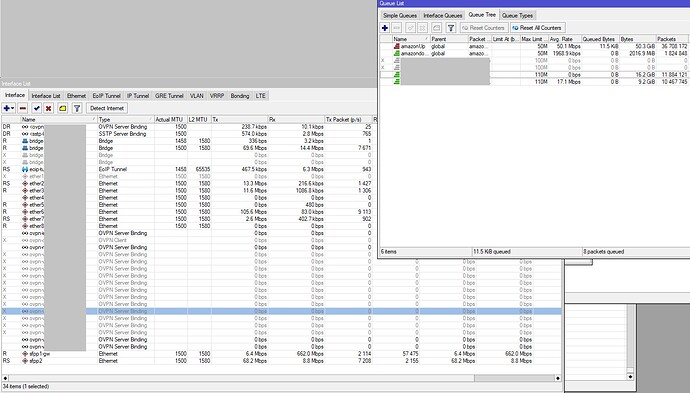The height and width of the screenshot is (393, 690).
Task: Select the amazonUp queue row
Action: (x=534, y=46)
